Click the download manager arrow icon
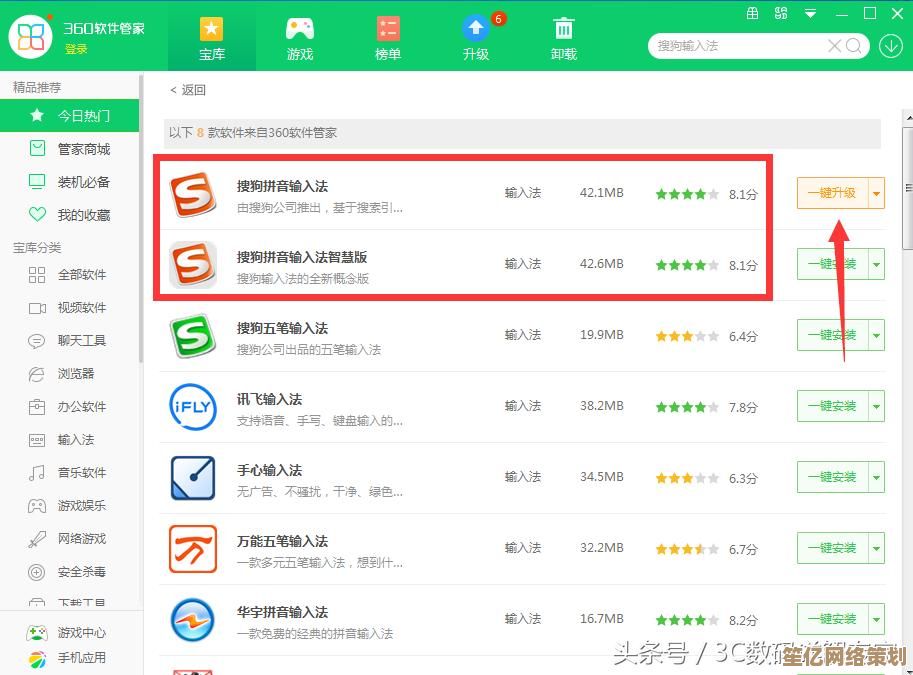 click(x=890, y=46)
